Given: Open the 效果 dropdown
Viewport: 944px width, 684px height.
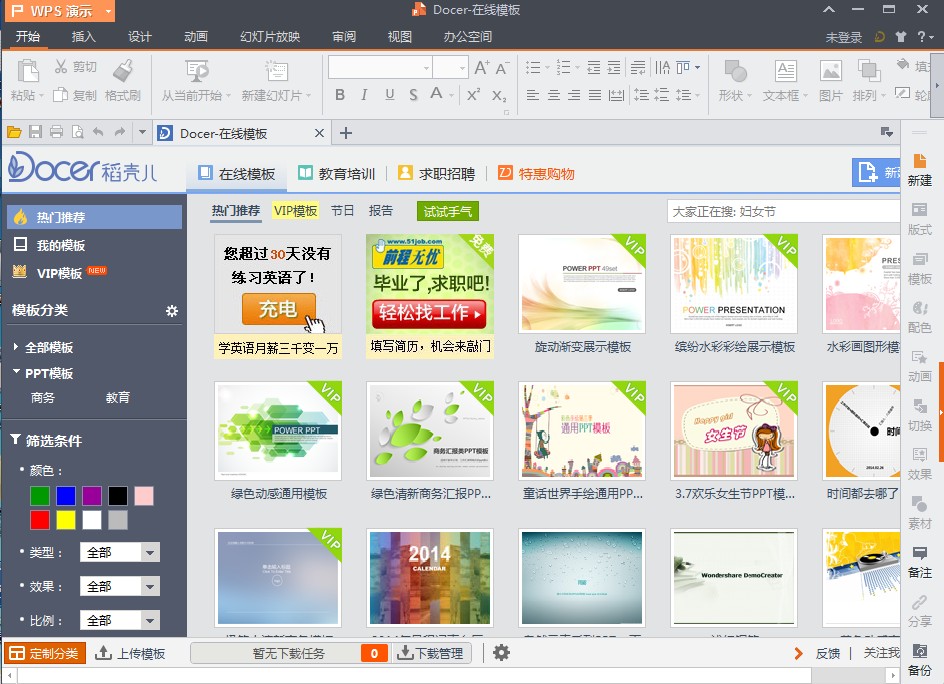Looking at the screenshot, I should [x=119, y=586].
